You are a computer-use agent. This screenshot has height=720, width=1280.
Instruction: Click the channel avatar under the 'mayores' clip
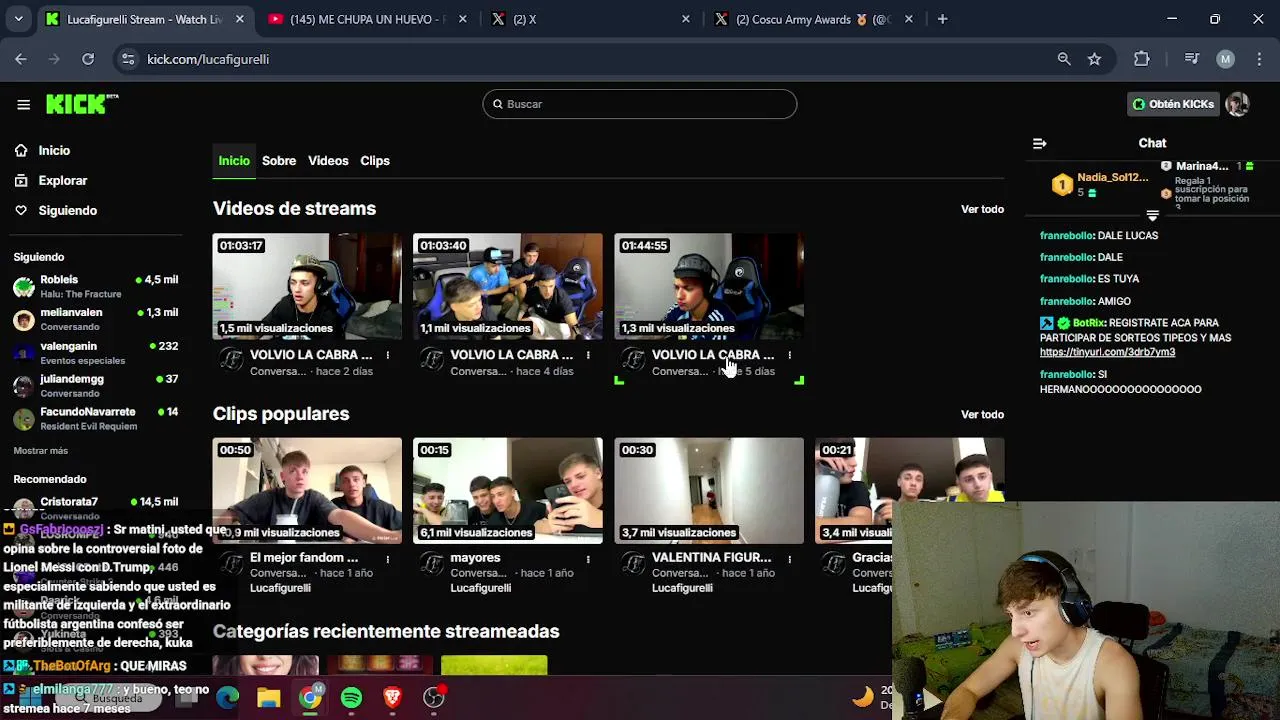[432, 565]
